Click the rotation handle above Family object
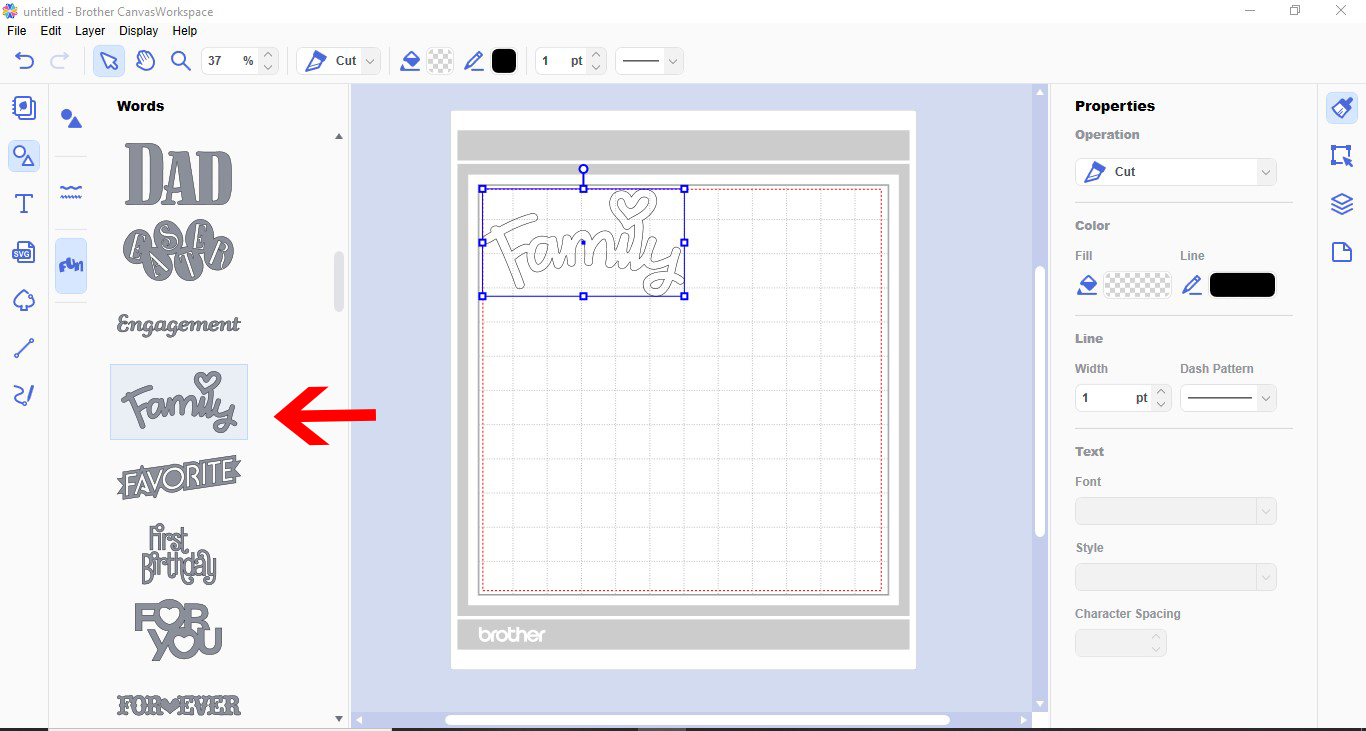 tap(584, 170)
